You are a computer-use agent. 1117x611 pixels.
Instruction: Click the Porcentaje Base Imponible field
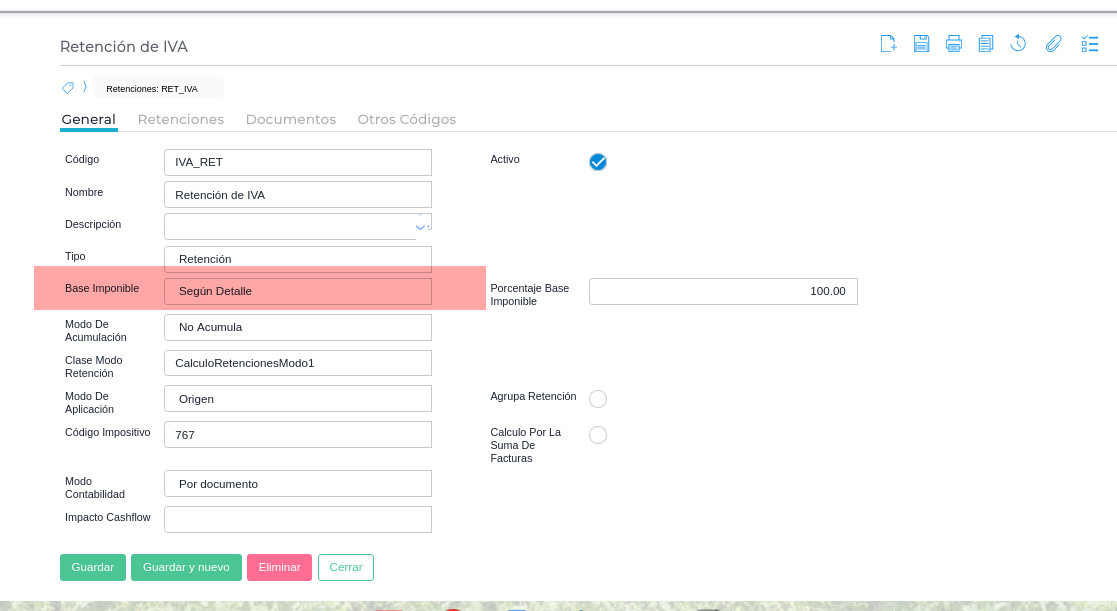[x=723, y=291]
